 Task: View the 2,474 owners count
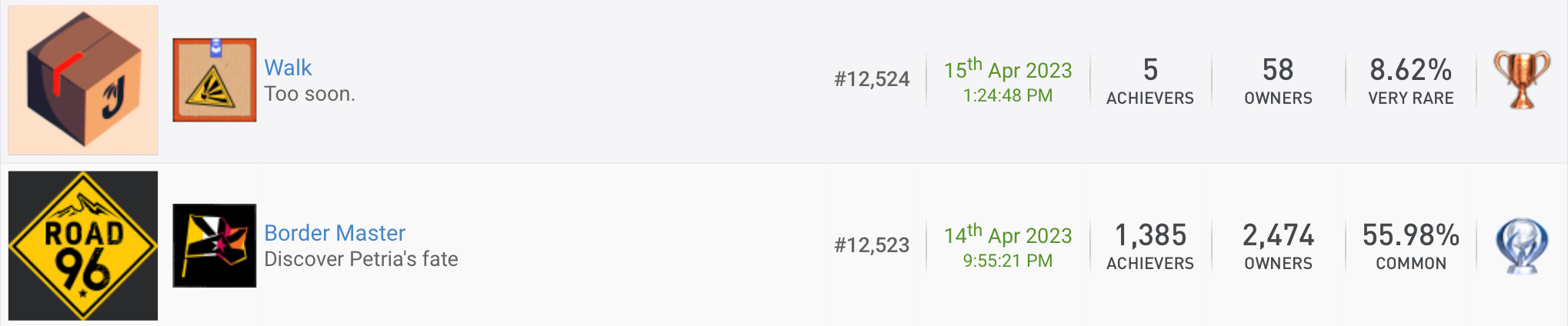(x=1278, y=246)
